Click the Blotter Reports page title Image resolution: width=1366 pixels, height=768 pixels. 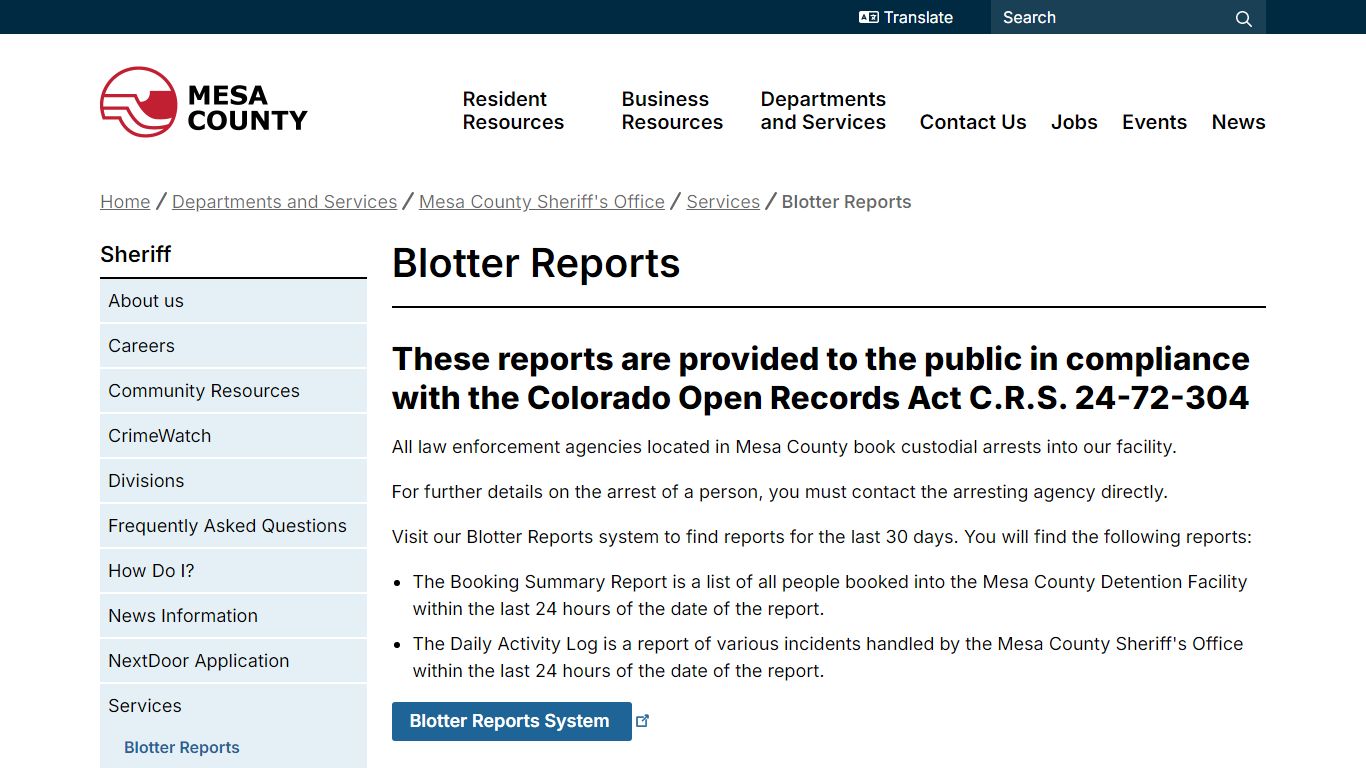pyautogui.click(x=536, y=263)
